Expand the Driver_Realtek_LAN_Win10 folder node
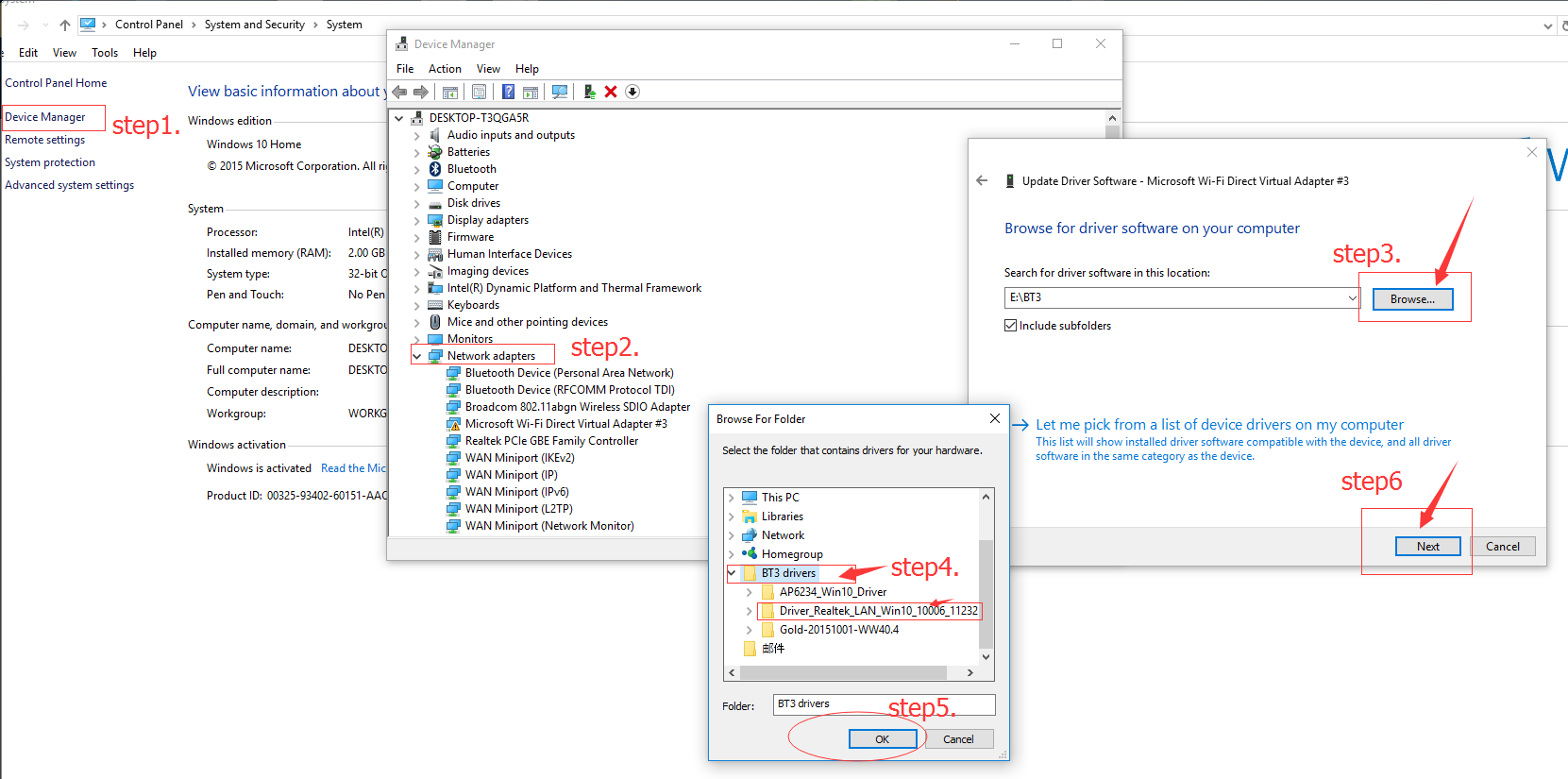 [x=750, y=611]
